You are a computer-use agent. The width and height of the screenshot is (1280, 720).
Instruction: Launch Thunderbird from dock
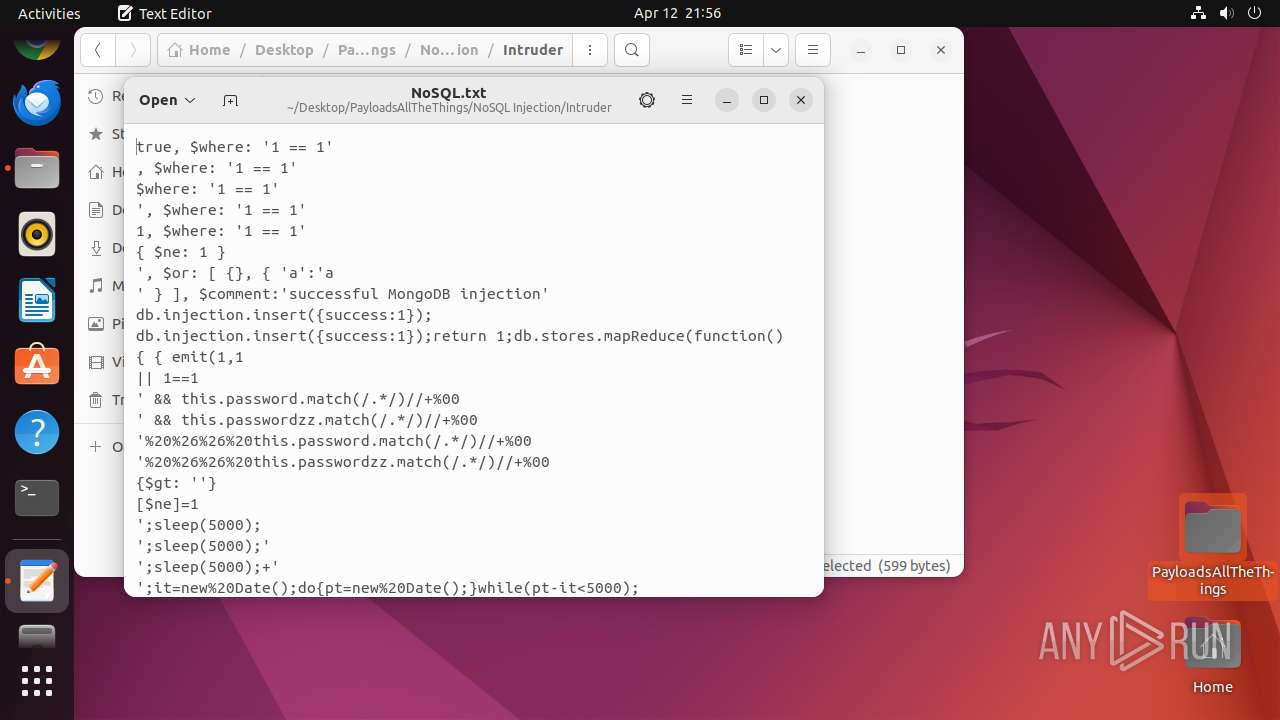point(37,102)
